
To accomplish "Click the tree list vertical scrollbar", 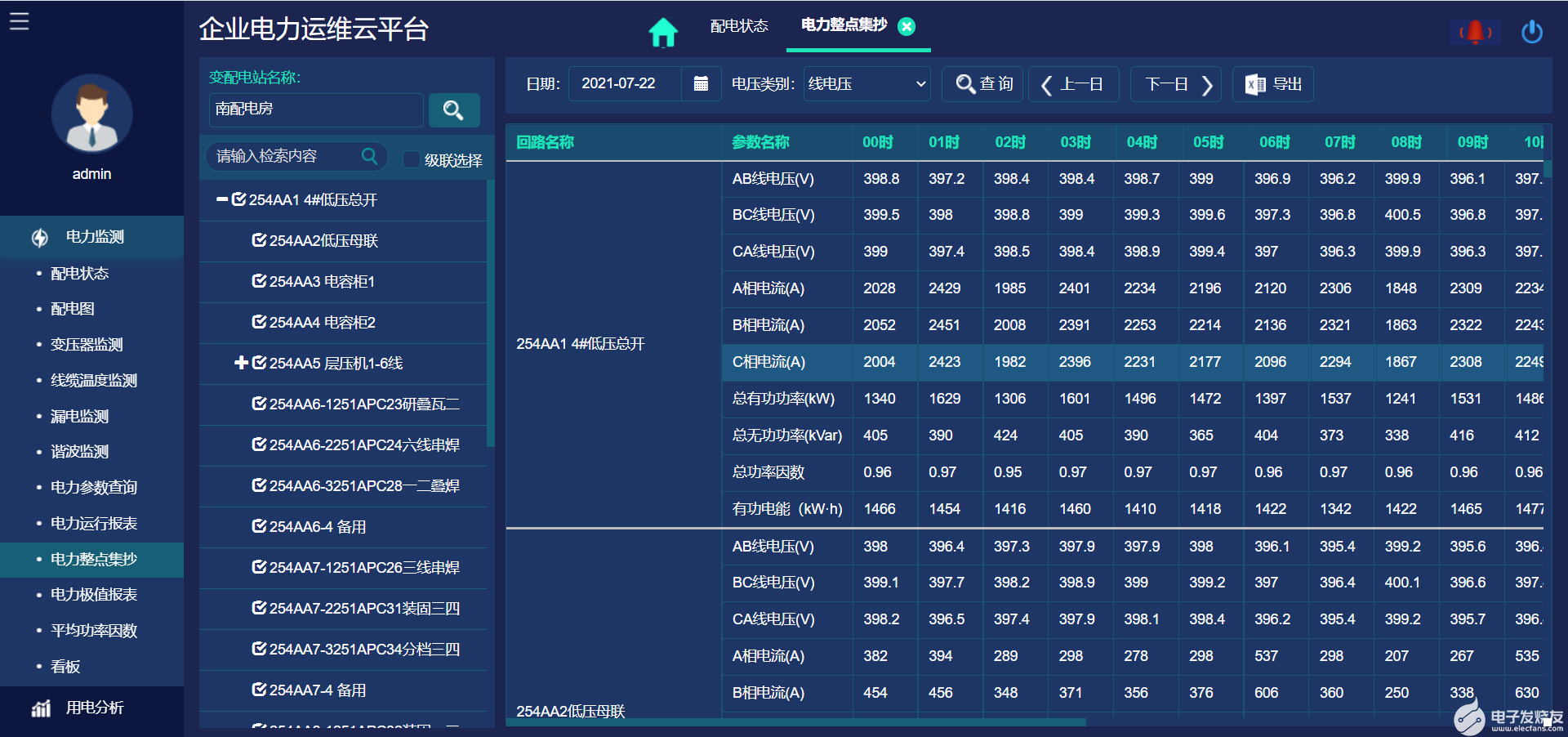I will coord(490,313).
